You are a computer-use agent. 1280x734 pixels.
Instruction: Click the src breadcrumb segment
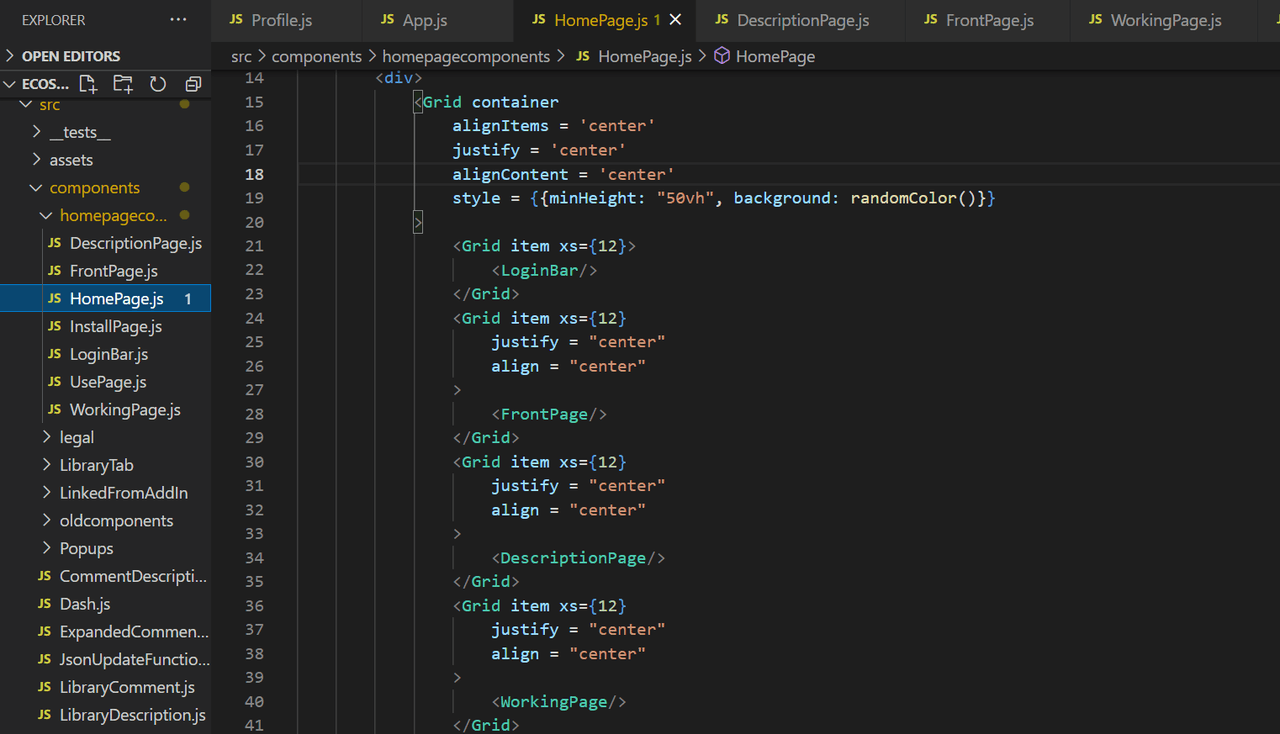[x=241, y=56]
